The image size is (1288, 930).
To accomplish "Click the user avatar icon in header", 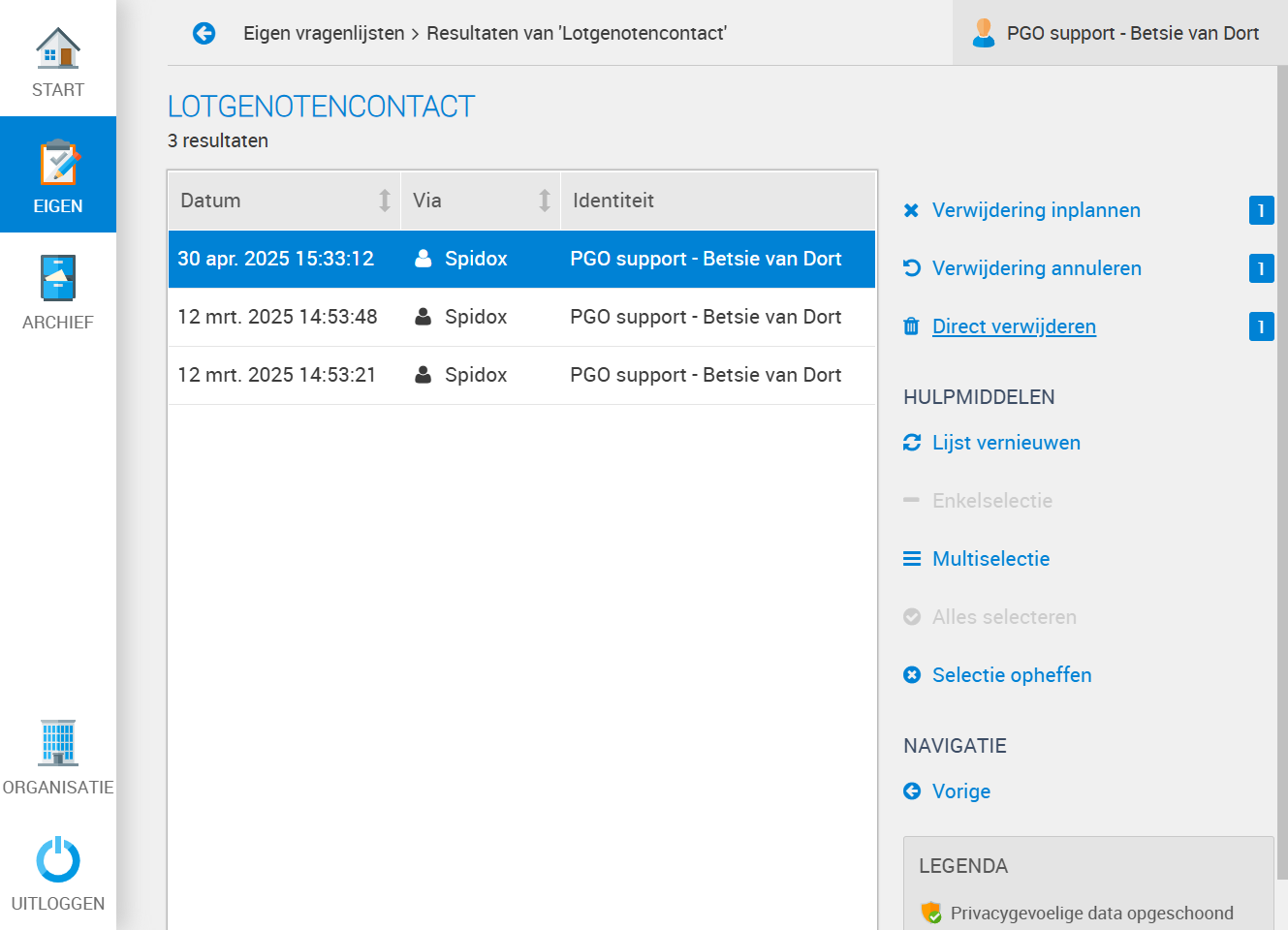I will click(984, 33).
